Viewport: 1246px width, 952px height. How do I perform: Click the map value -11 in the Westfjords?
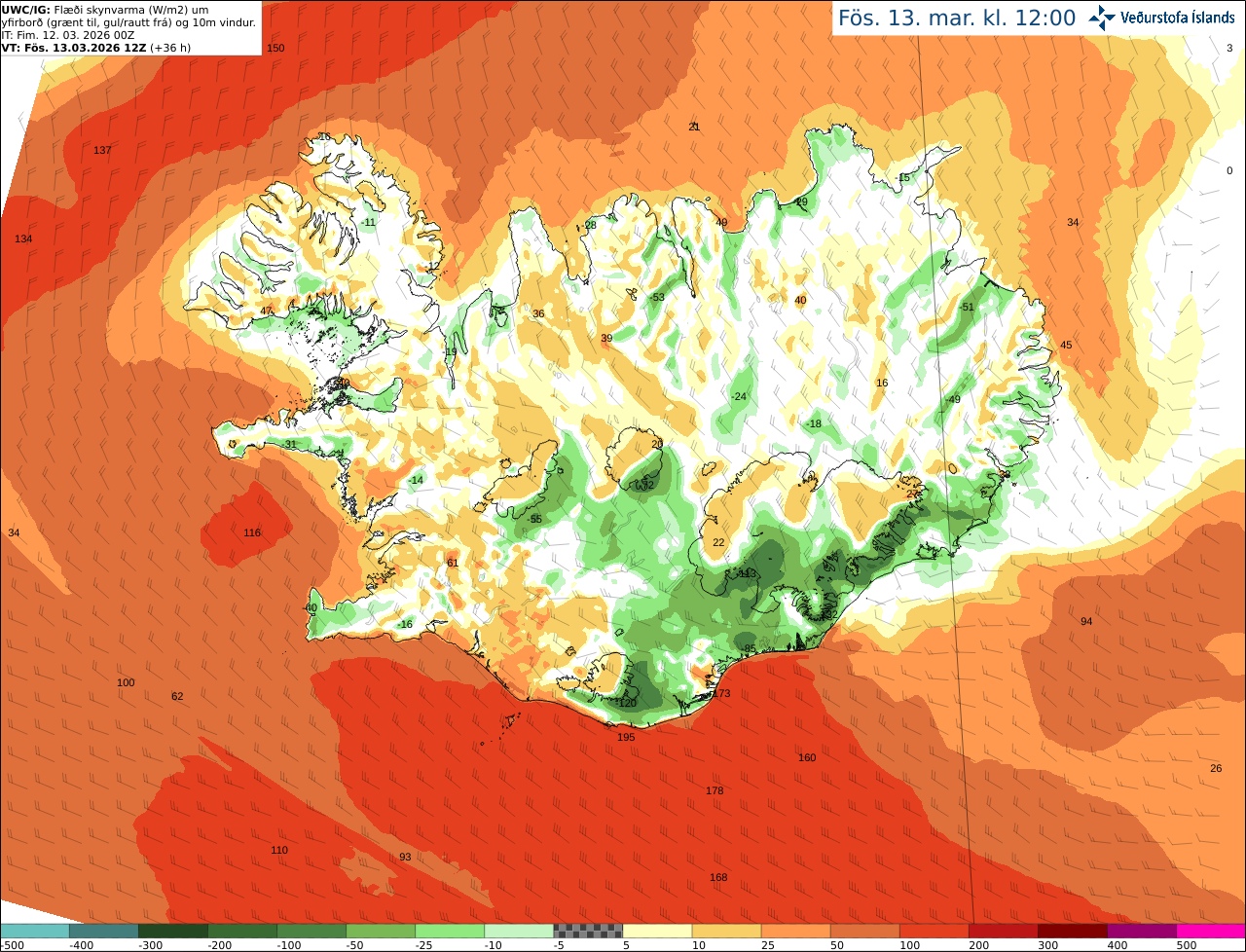[x=367, y=222]
